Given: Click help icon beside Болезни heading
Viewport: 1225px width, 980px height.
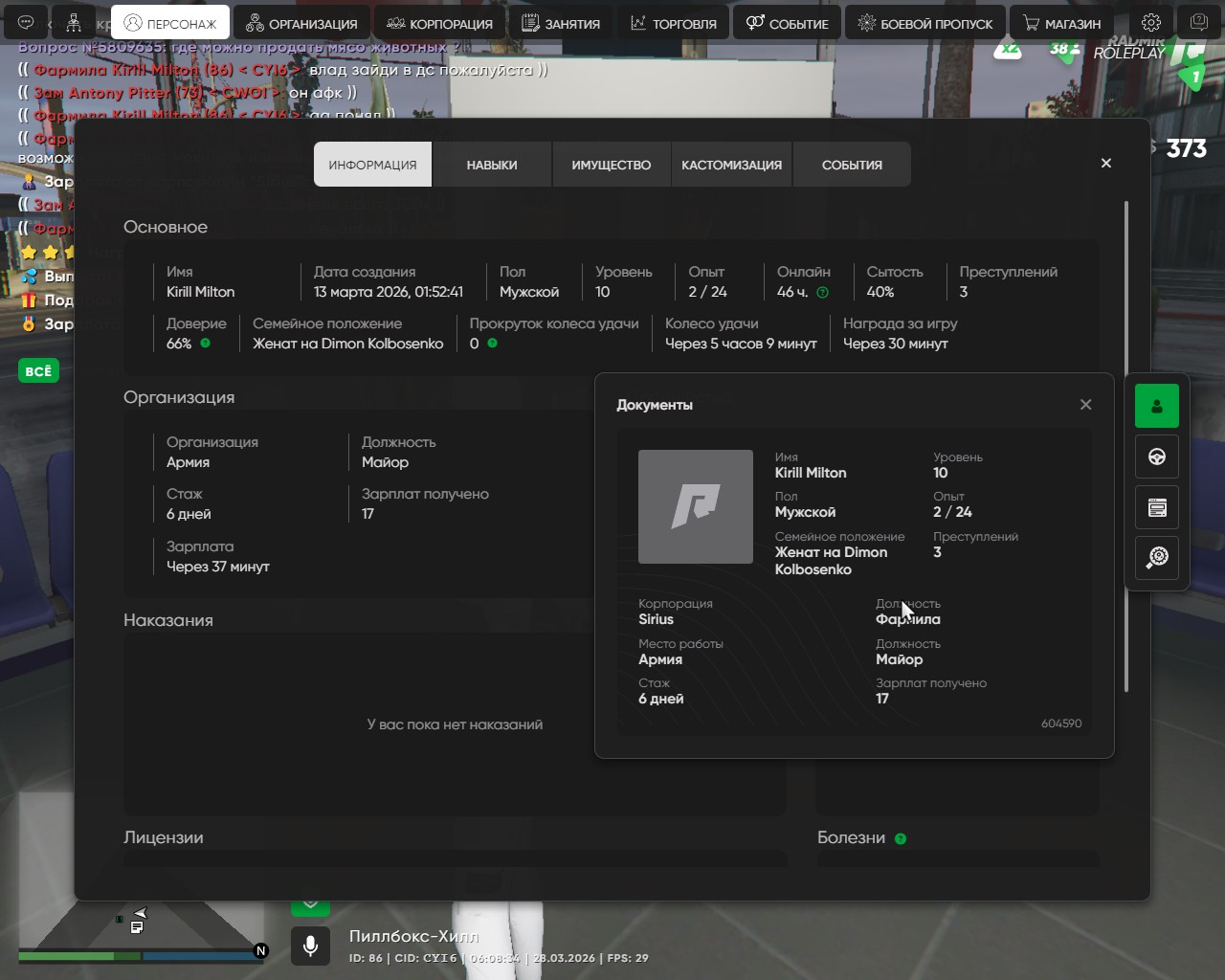Looking at the screenshot, I should click(x=901, y=839).
